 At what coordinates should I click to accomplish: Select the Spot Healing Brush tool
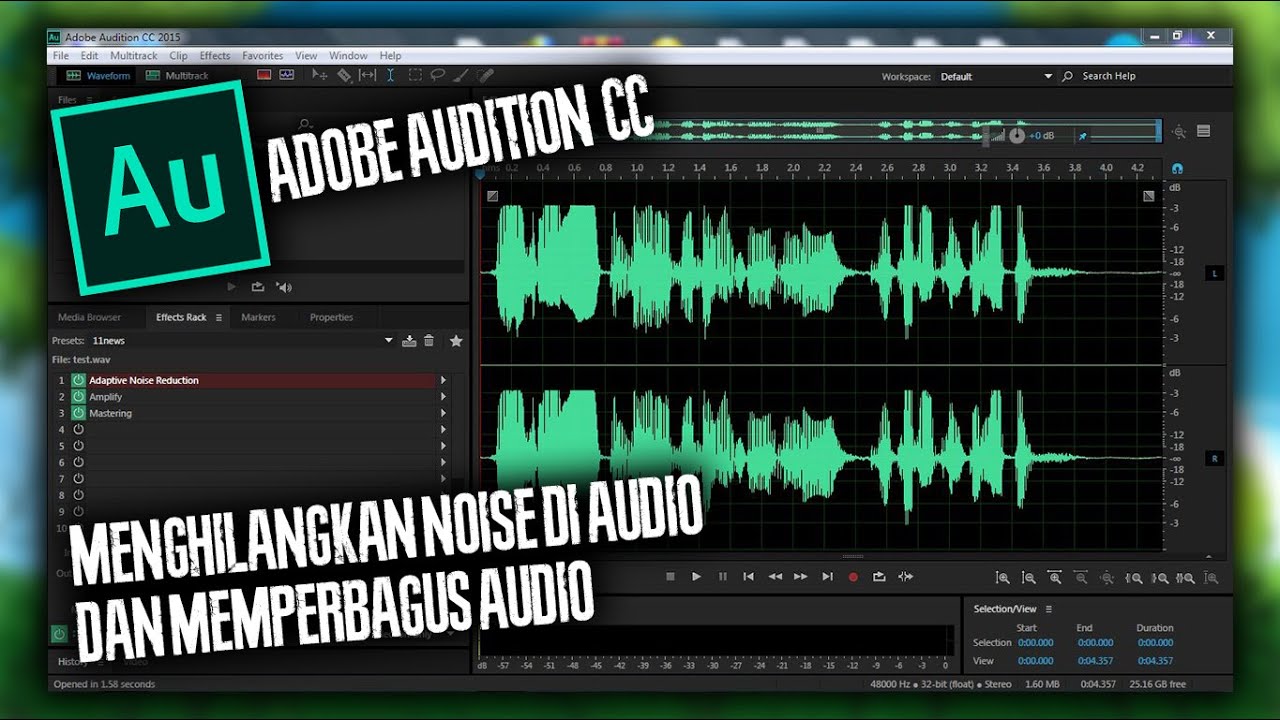(485, 75)
